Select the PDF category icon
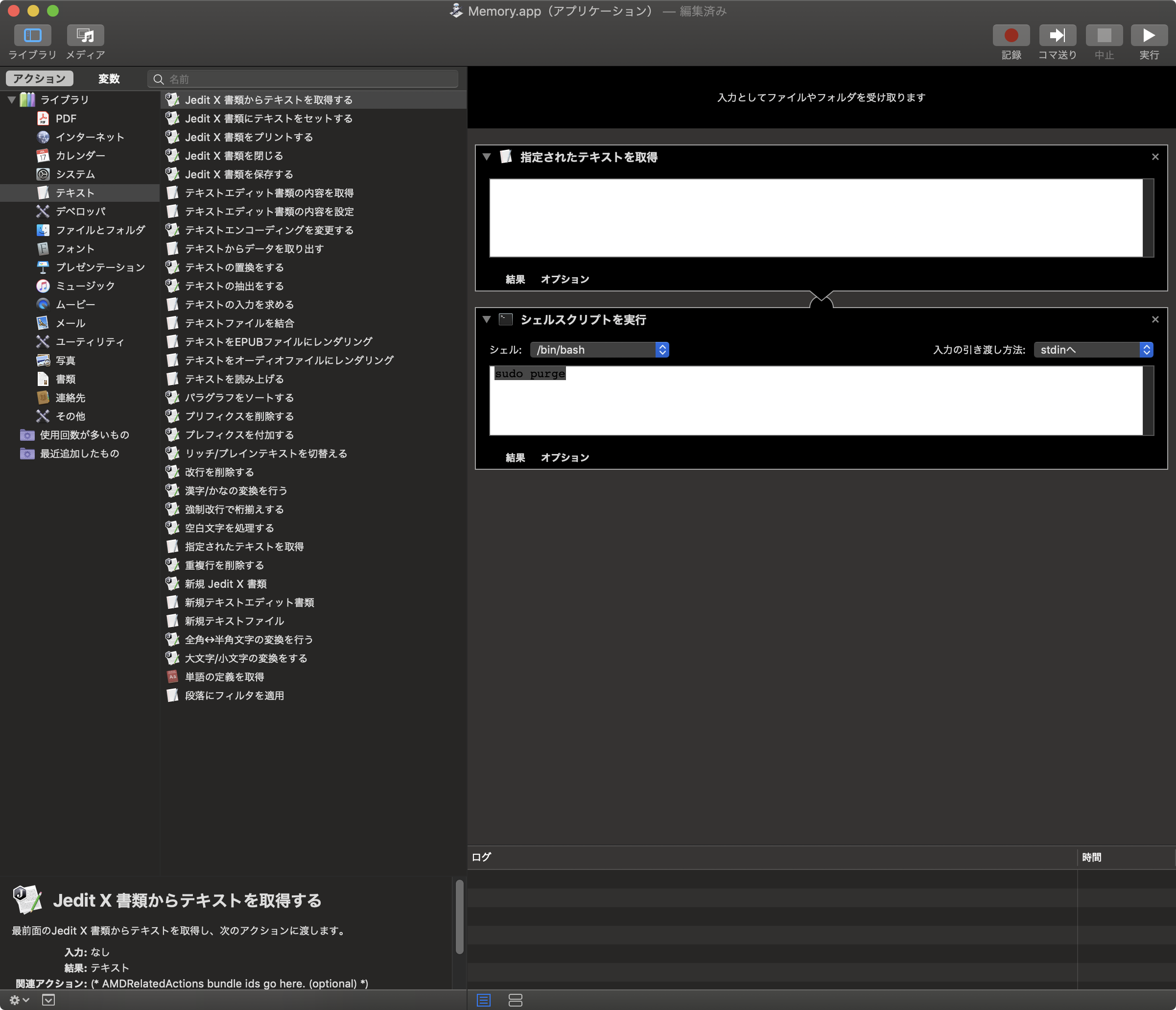Viewport: 1176px width, 1010px height. pyautogui.click(x=43, y=119)
